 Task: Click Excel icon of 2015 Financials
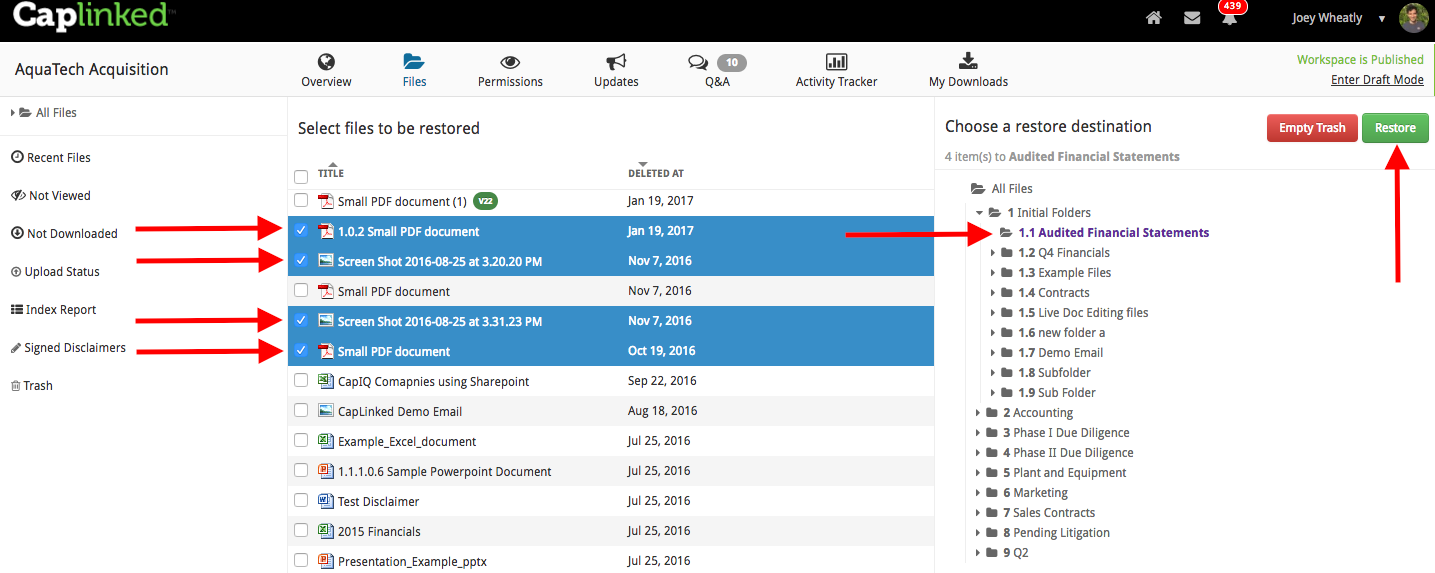point(325,531)
